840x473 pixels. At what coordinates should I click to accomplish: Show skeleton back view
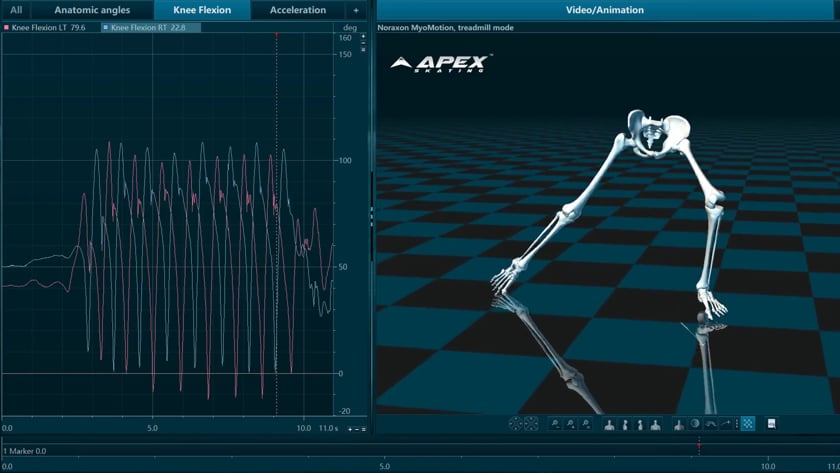tap(655, 424)
